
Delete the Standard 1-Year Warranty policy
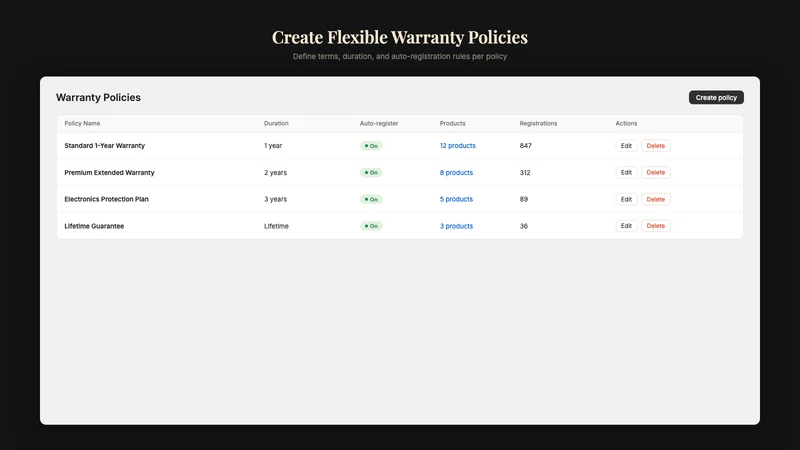coord(655,146)
